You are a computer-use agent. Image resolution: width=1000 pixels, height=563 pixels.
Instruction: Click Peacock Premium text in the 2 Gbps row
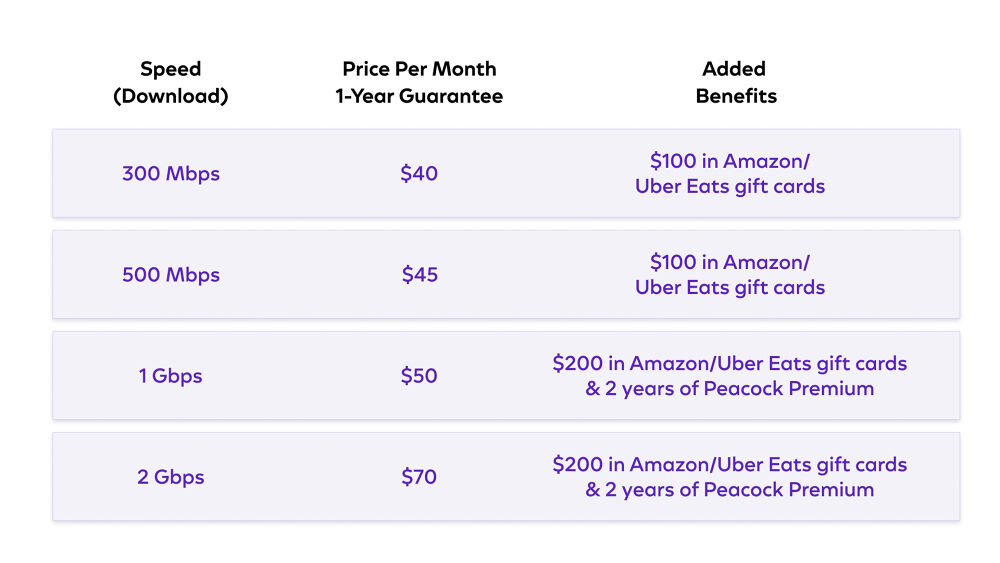click(x=789, y=490)
